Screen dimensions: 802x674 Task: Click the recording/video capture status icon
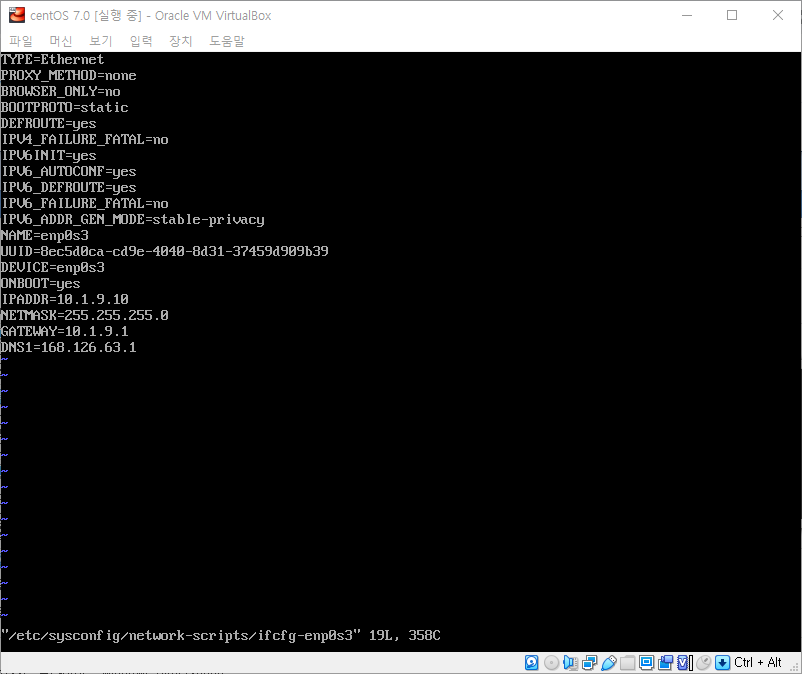point(665,663)
